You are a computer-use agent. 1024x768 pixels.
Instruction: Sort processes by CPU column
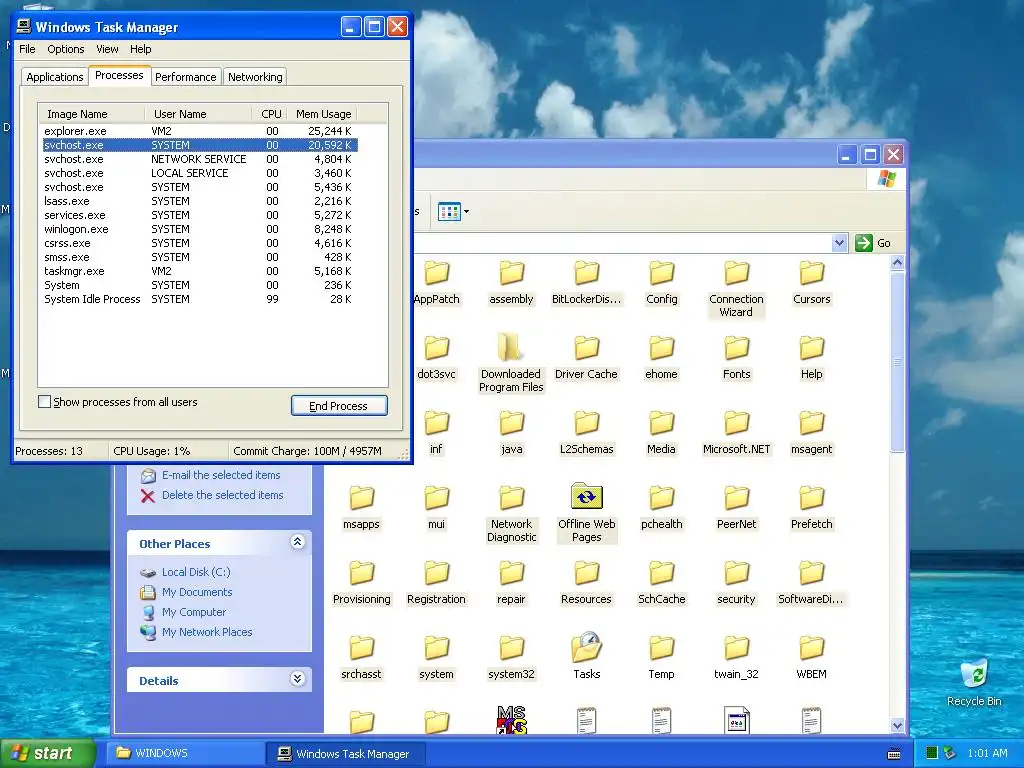[270, 114]
